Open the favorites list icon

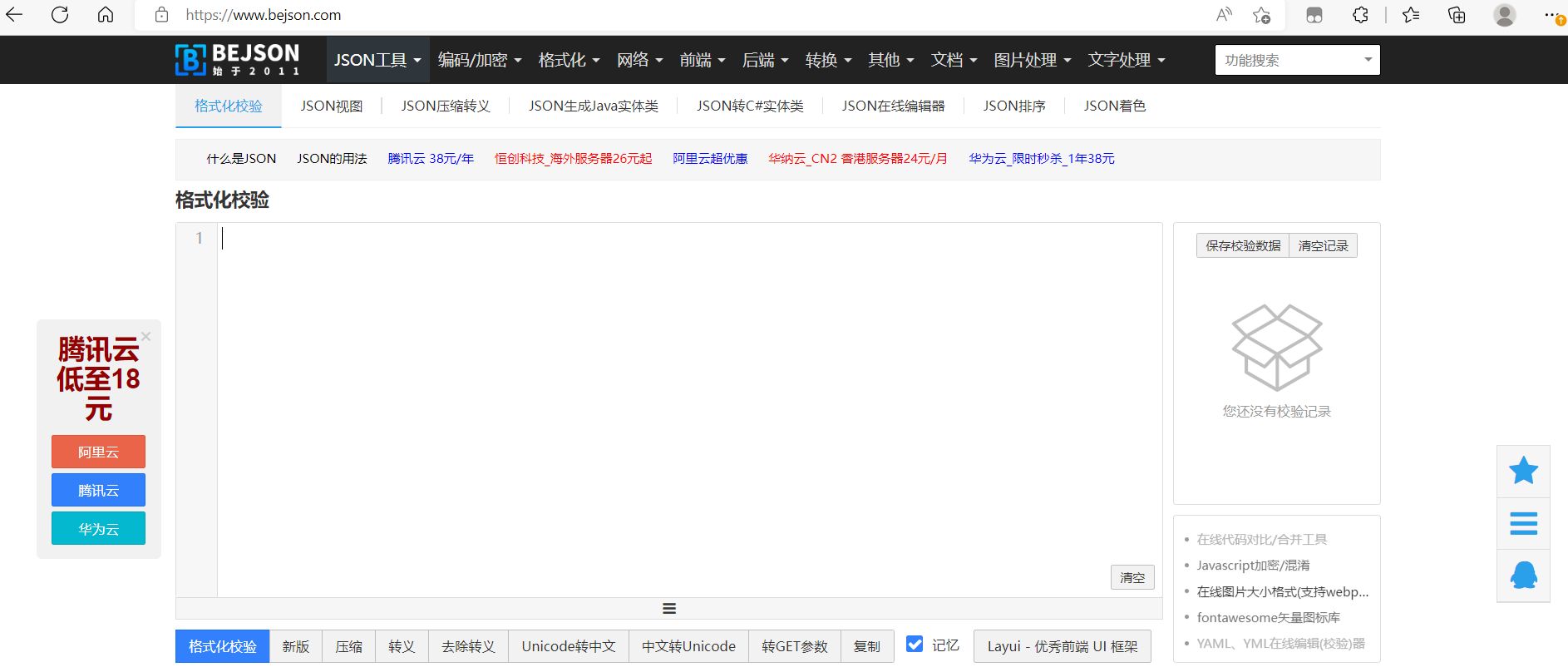[1411, 14]
